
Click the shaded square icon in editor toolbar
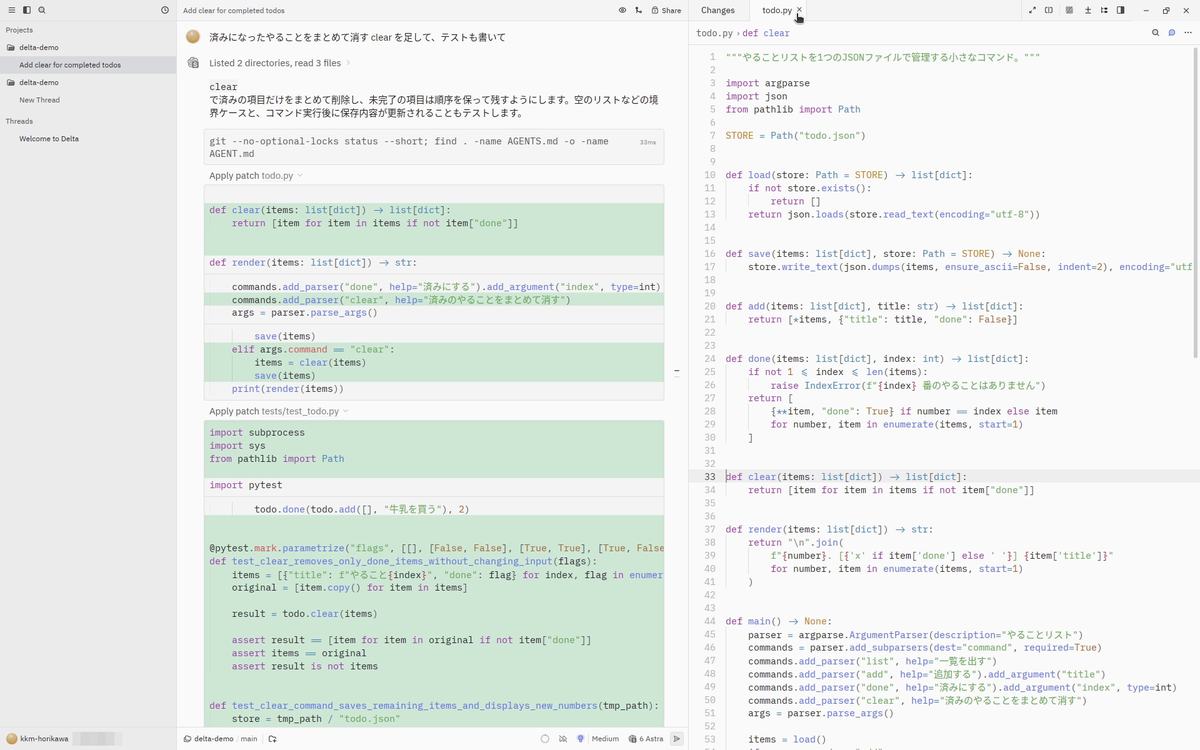(x=1070, y=10)
